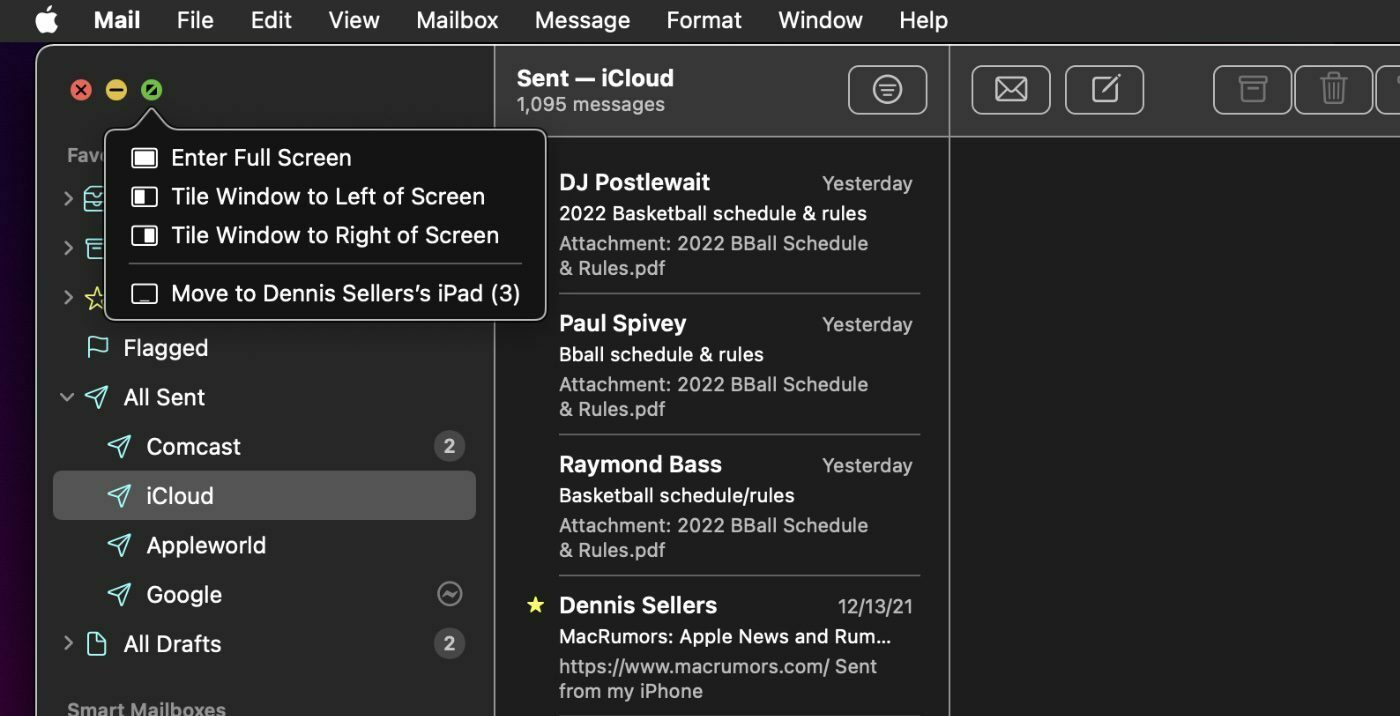
Task: Delete message with trash icon
Action: pyautogui.click(x=1334, y=90)
